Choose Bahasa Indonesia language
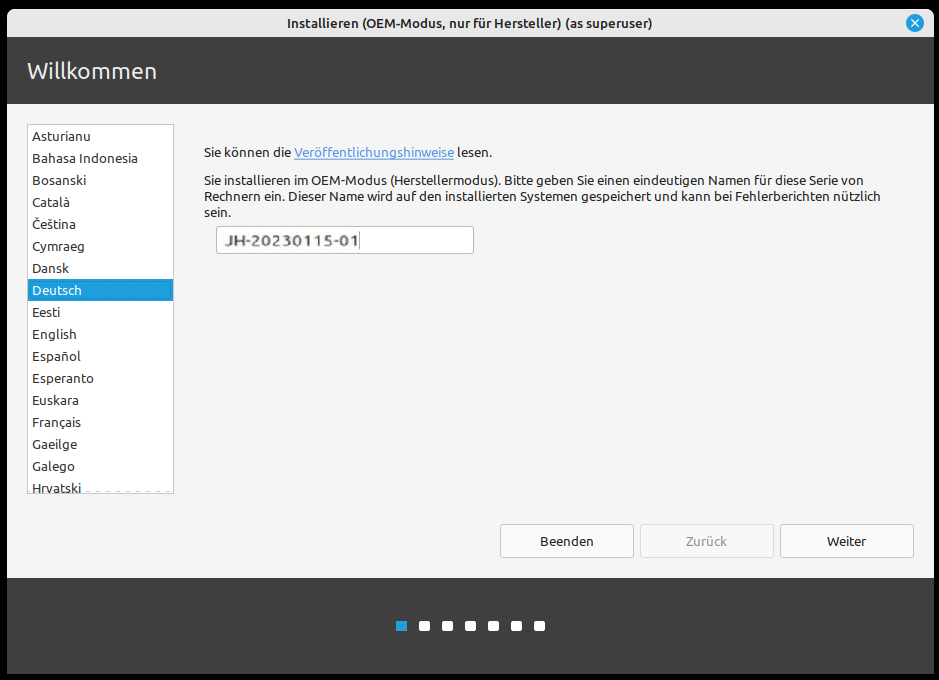This screenshot has height=680, width=939. (x=85, y=158)
